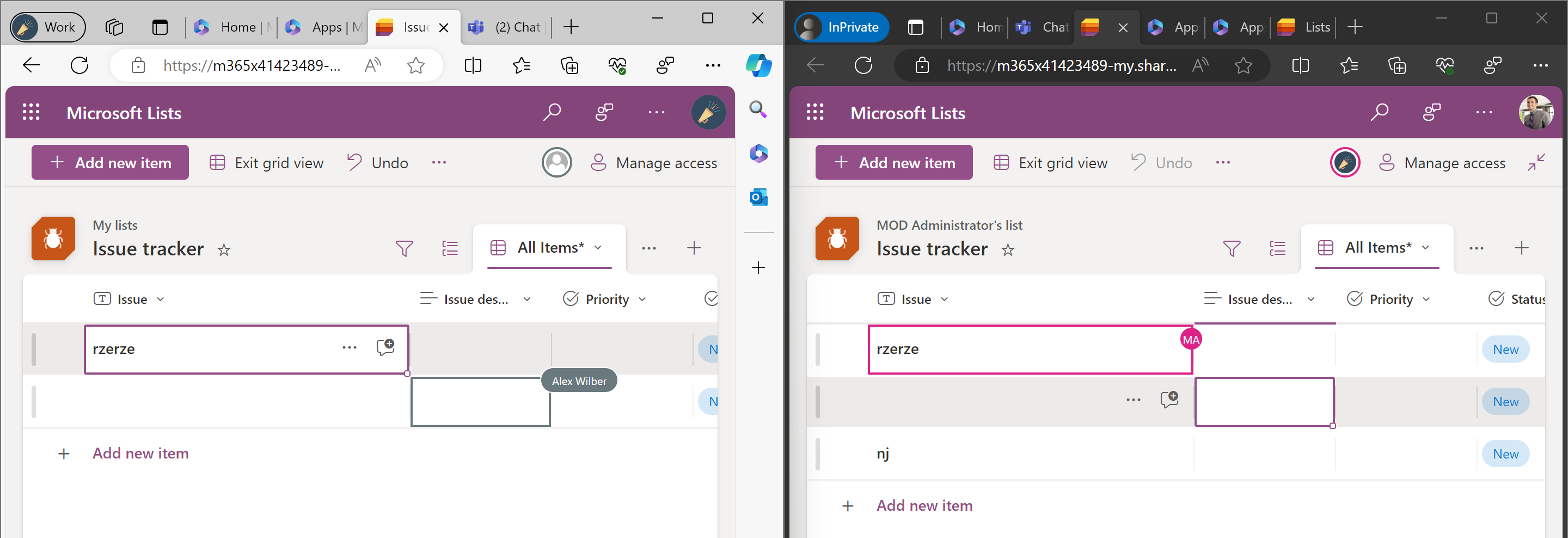Screen dimensions: 1568x538
Task: Toggle the pink highlighted announcement button
Action: [x=1345, y=162]
